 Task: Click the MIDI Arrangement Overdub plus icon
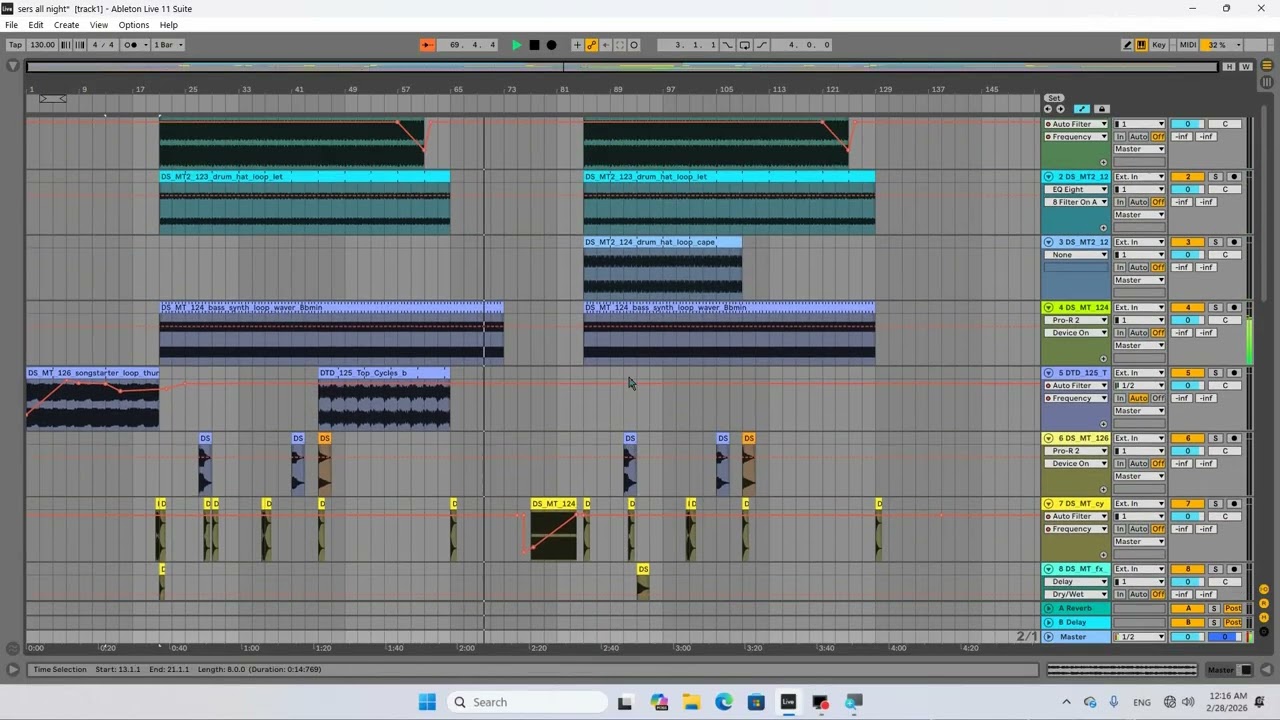(577, 45)
